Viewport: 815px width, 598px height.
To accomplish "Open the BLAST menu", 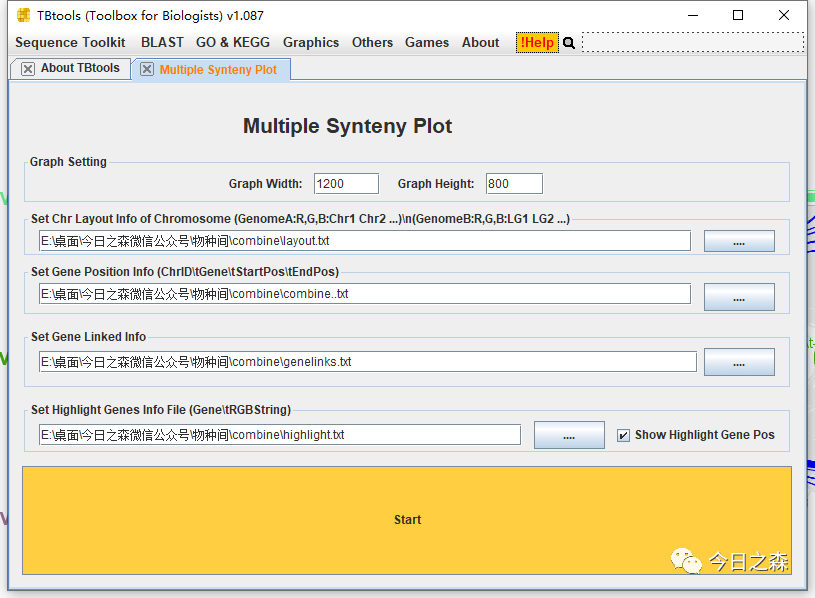I will click(162, 42).
